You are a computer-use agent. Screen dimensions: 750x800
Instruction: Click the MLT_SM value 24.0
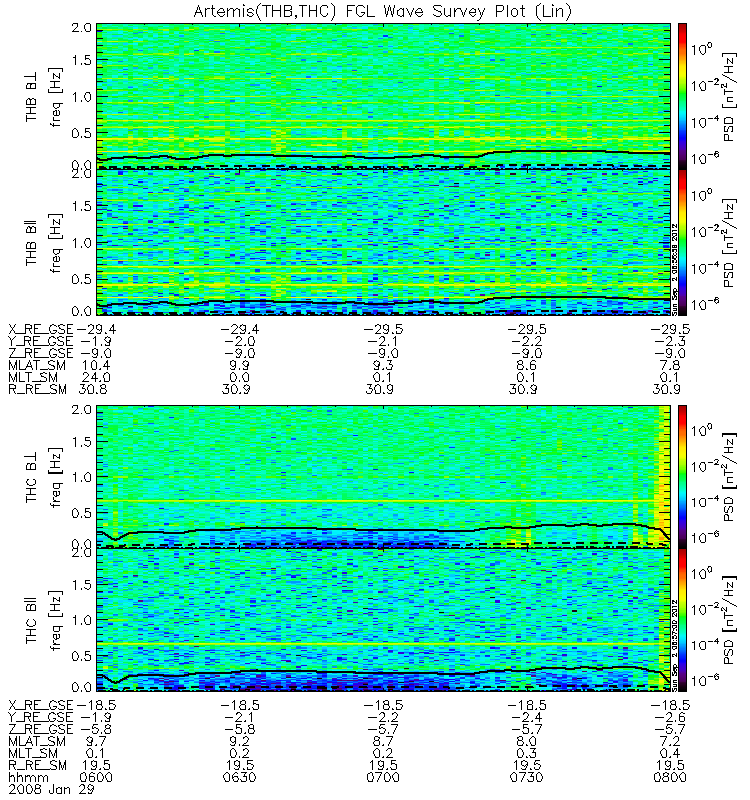tap(96, 378)
